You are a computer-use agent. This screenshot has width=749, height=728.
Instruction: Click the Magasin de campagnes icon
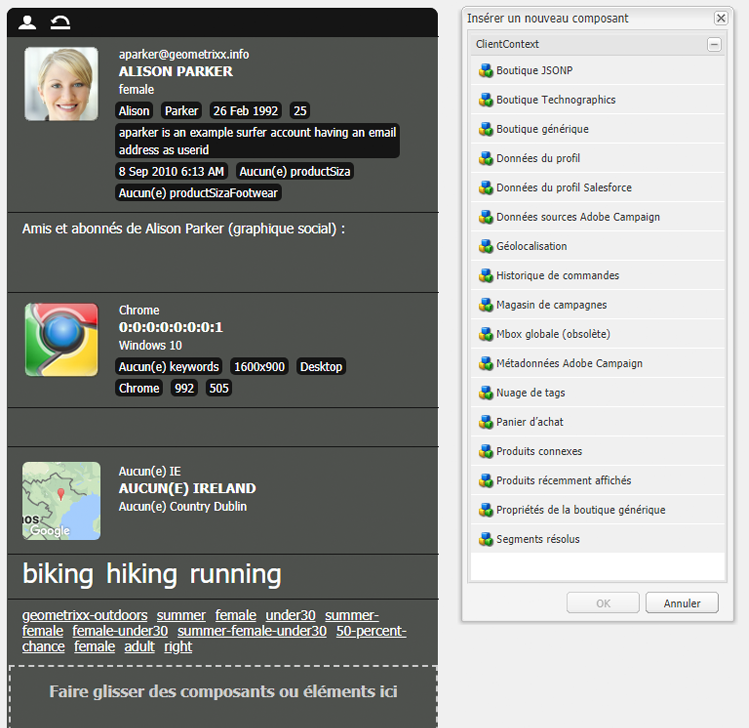click(x=486, y=305)
